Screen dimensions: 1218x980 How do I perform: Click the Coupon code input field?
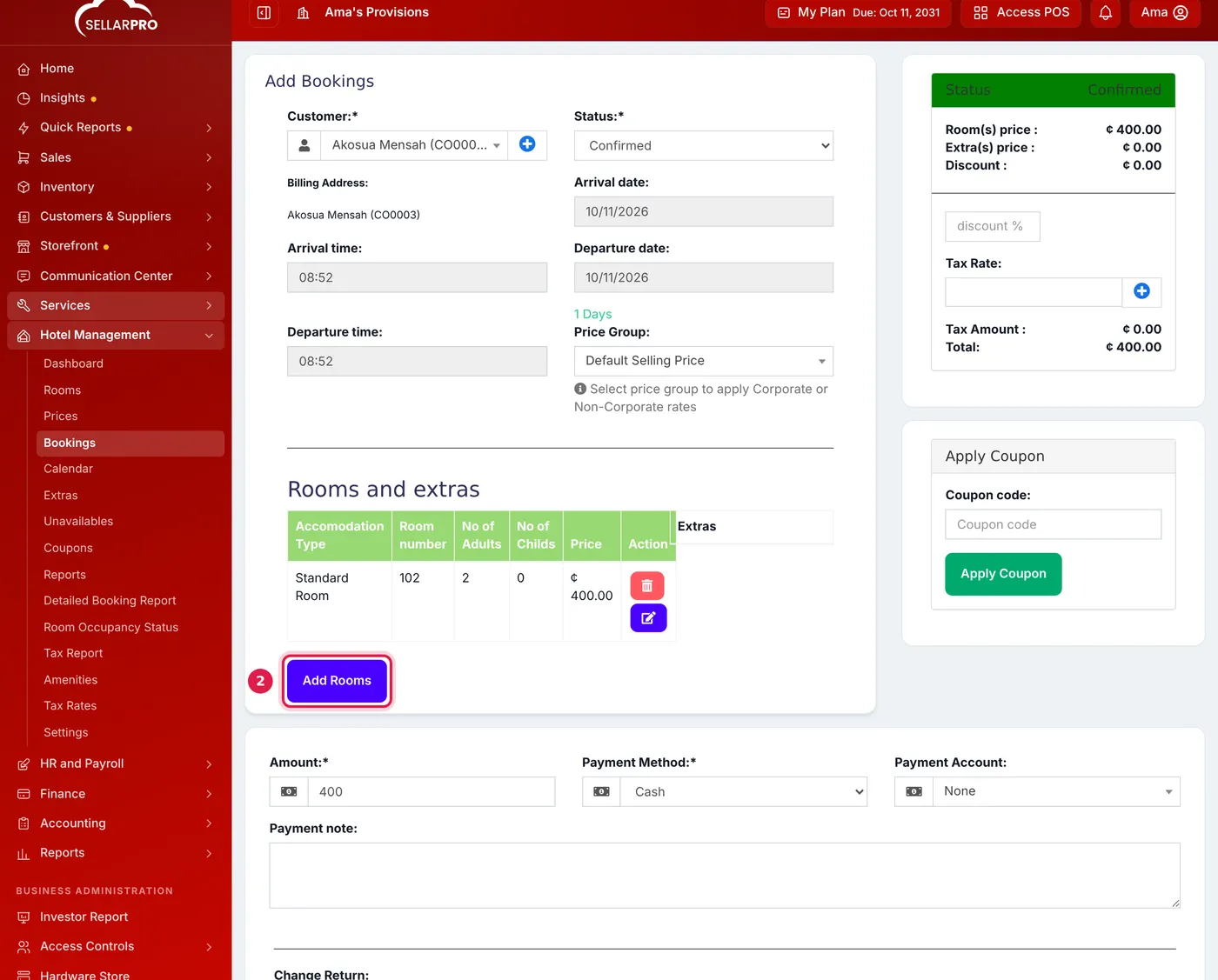coord(1053,524)
